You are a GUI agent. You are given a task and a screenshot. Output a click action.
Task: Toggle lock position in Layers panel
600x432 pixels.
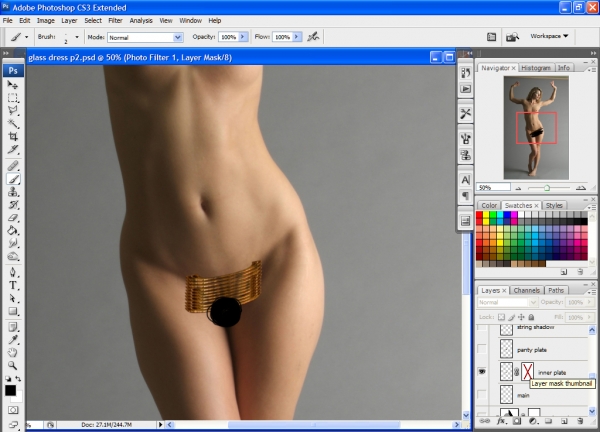click(x=521, y=317)
